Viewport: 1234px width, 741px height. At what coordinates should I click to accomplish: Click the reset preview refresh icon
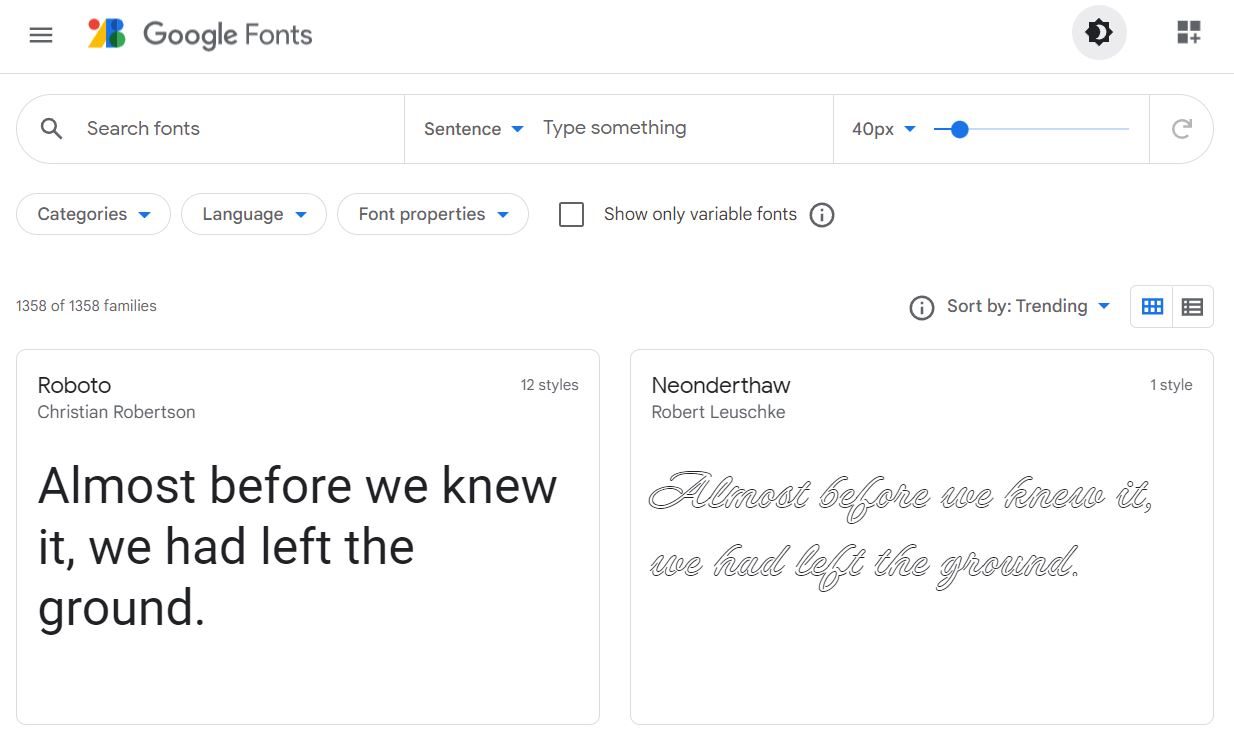[1181, 129]
